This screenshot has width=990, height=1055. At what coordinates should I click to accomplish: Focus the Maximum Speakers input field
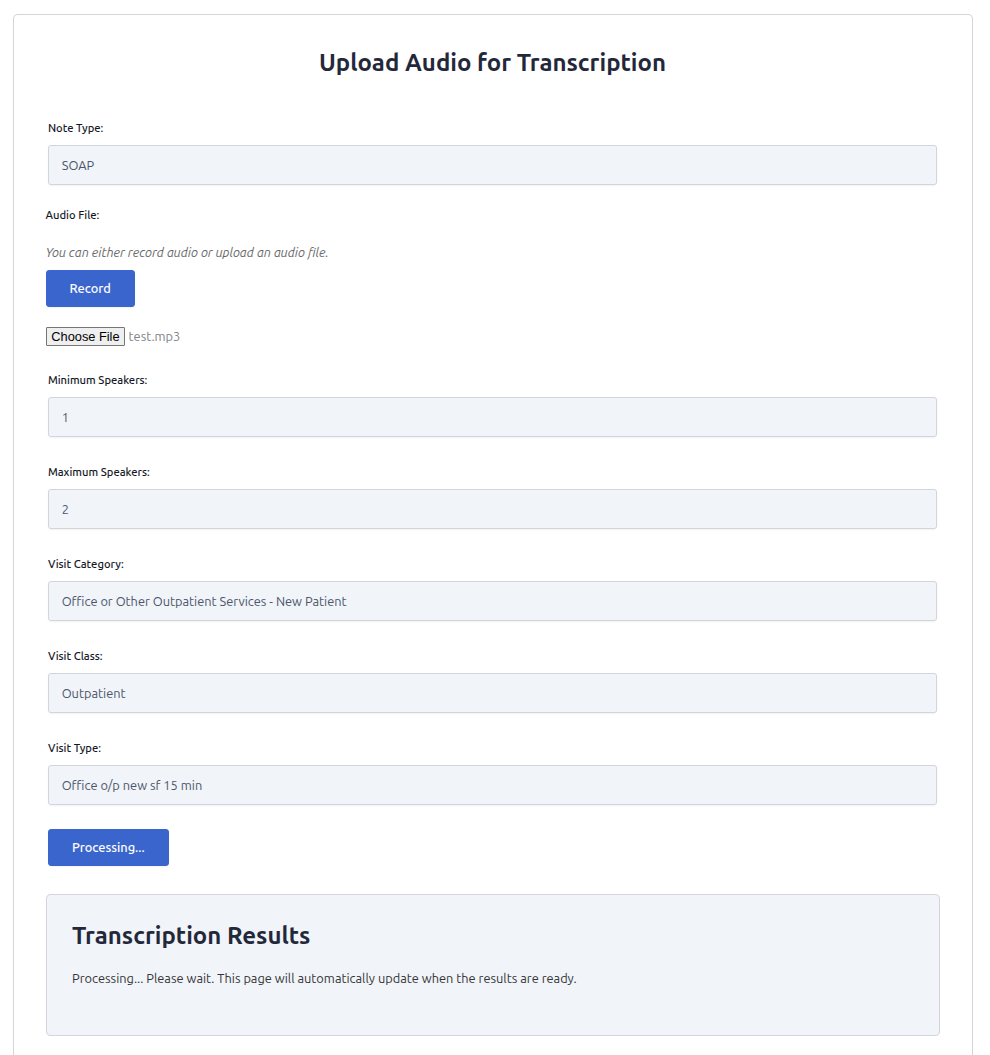point(492,509)
